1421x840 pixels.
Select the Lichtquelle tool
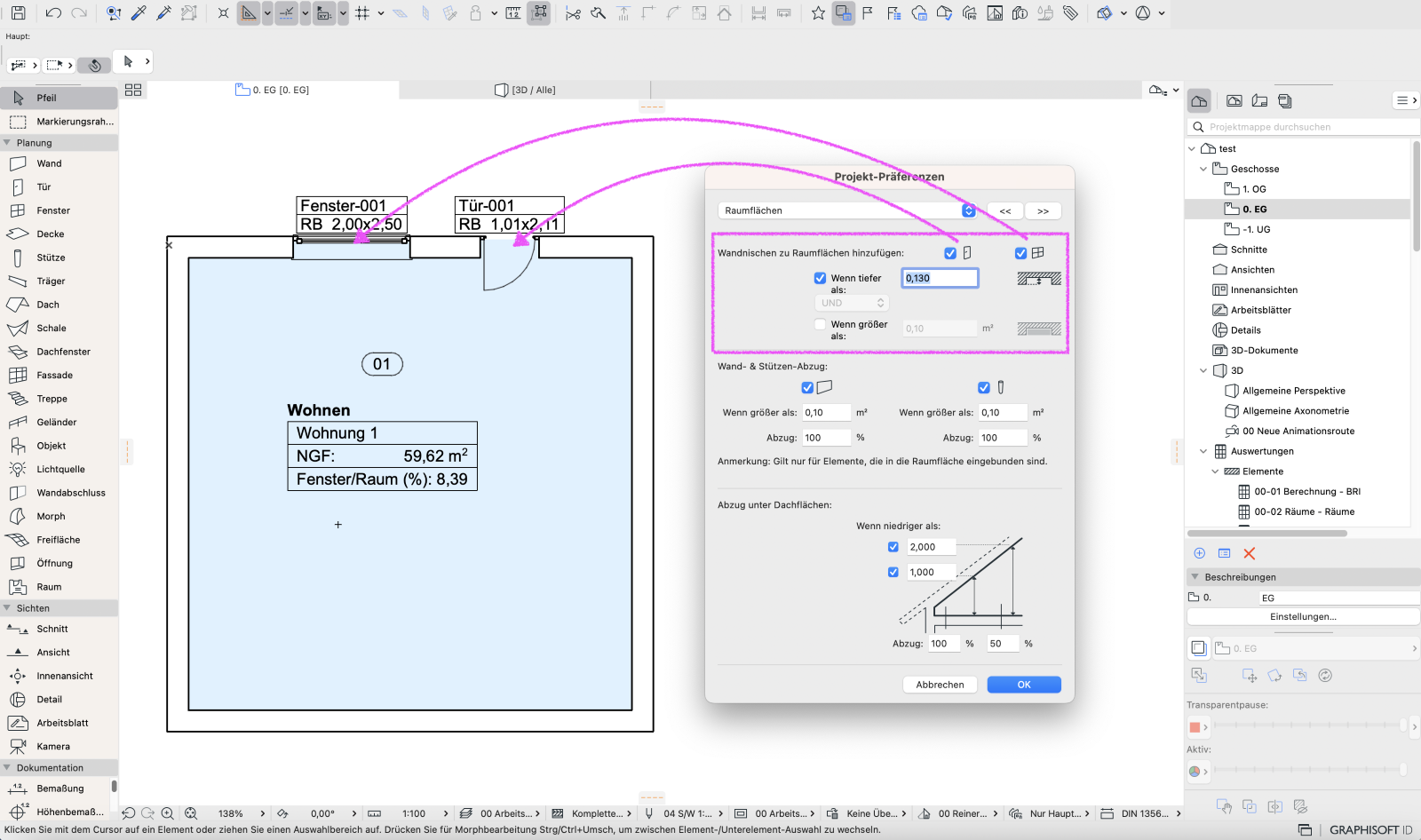[59, 470]
